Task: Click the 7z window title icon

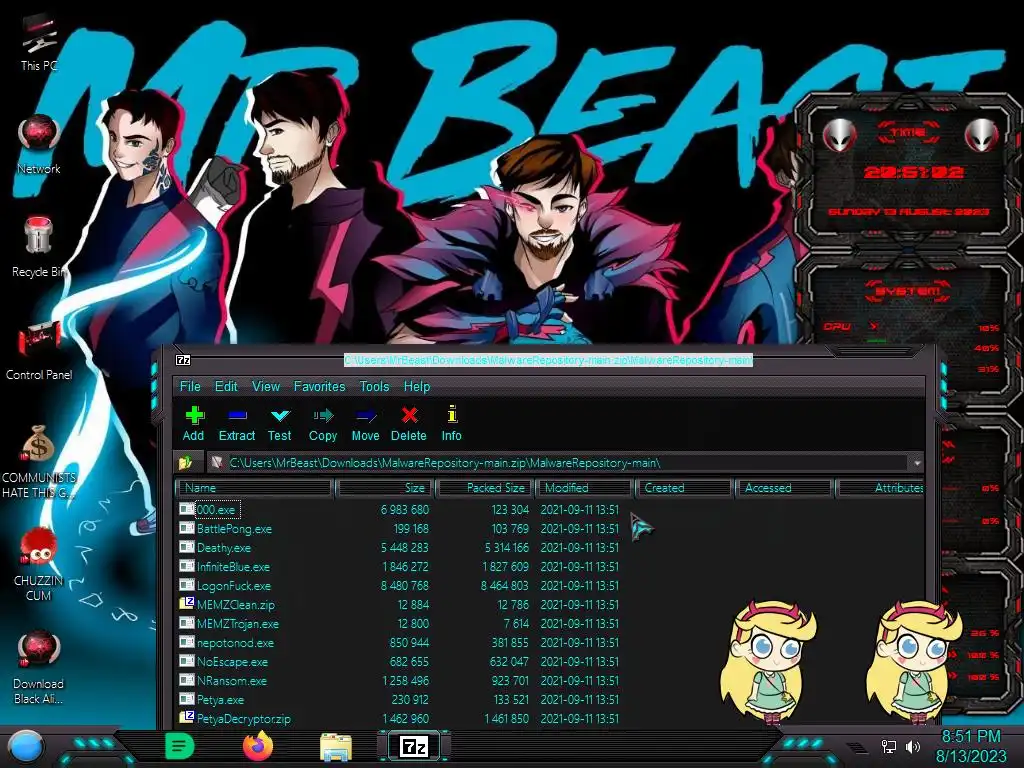Action: pyautogui.click(x=184, y=360)
